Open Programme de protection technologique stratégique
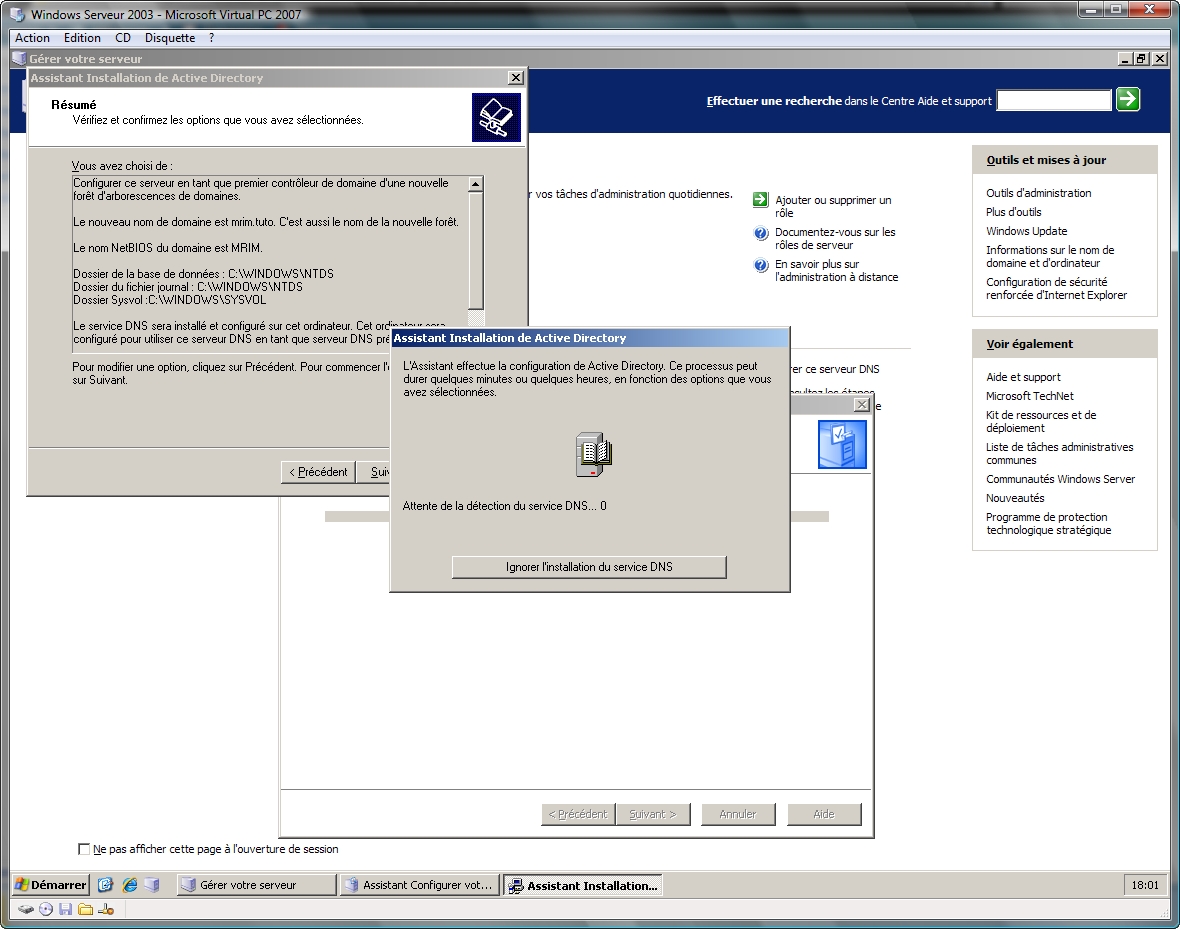The image size is (1180, 929). click(x=1048, y=523)
